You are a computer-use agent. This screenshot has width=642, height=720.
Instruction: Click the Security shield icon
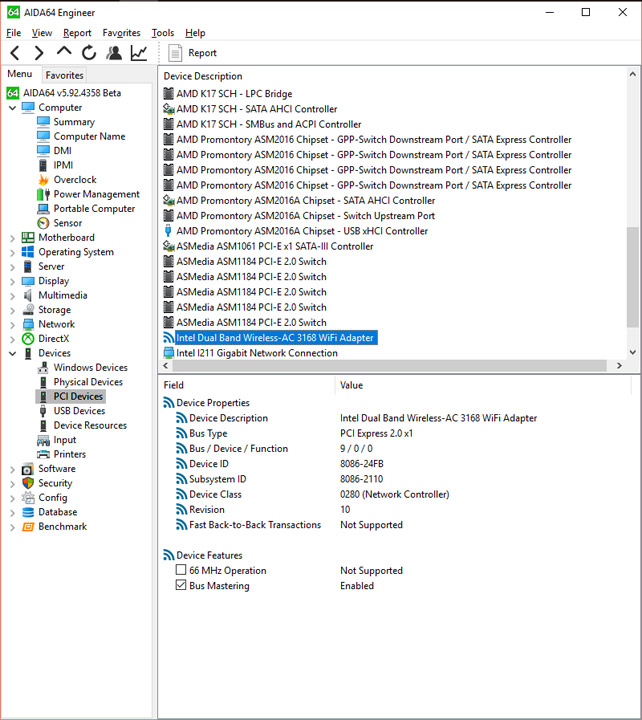pos(28,483)
